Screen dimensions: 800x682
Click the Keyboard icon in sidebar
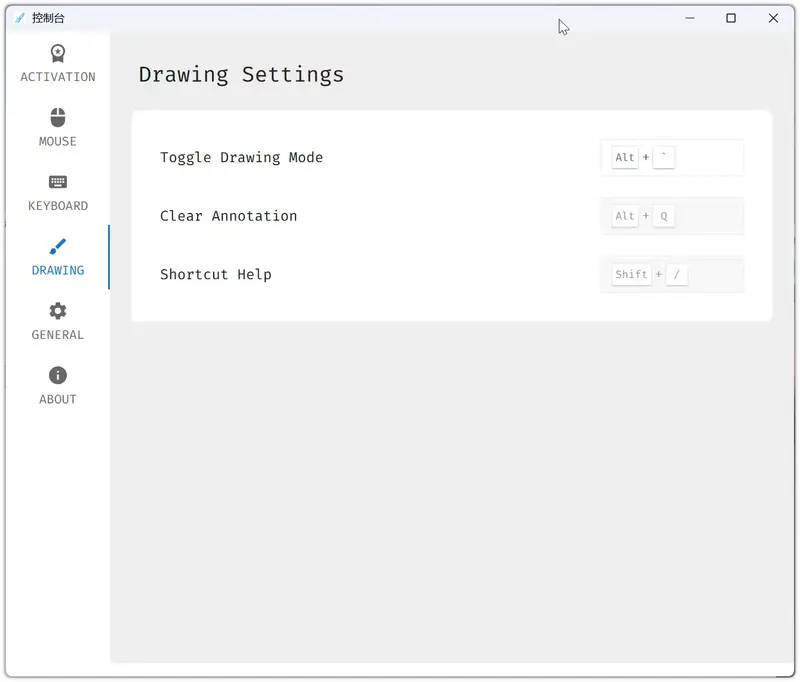click(58, 182)
